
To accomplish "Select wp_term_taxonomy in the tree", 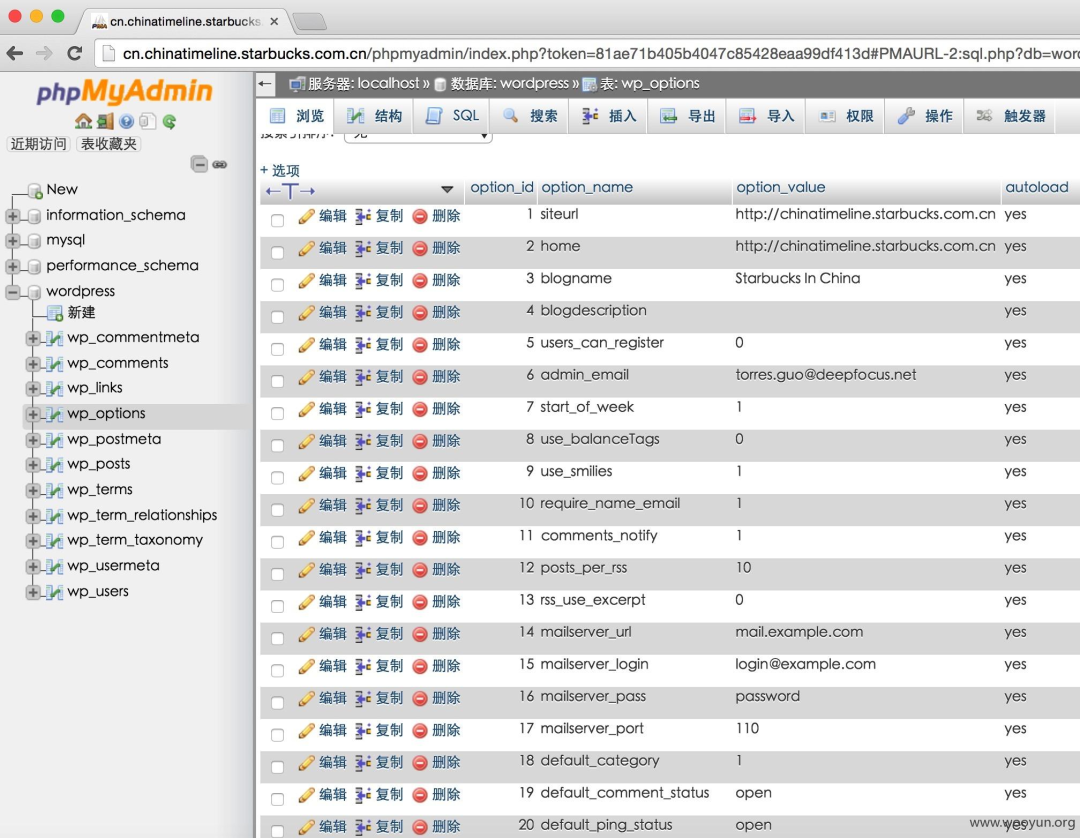I will [135, 541].
